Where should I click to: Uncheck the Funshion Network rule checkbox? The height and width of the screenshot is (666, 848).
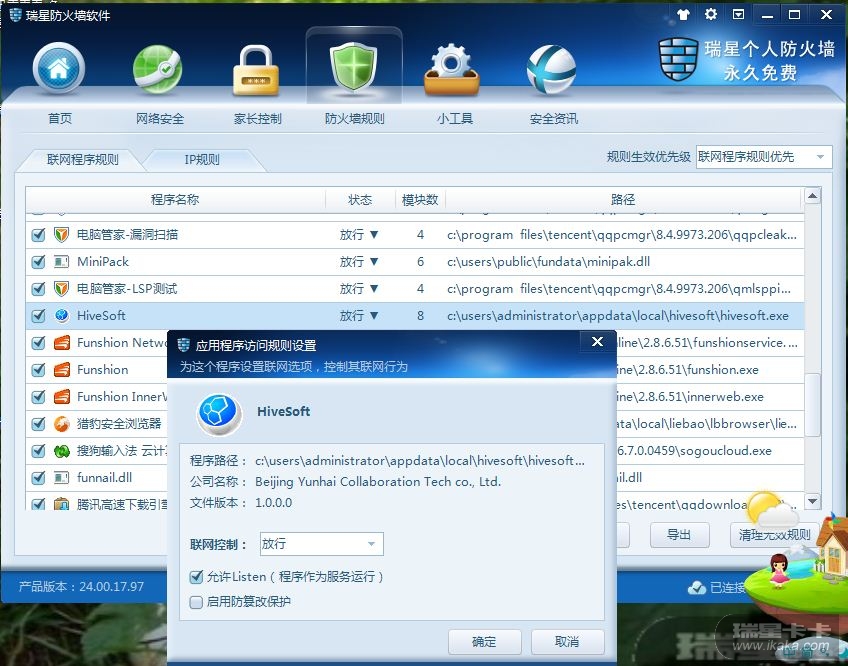tap(38, 343)
